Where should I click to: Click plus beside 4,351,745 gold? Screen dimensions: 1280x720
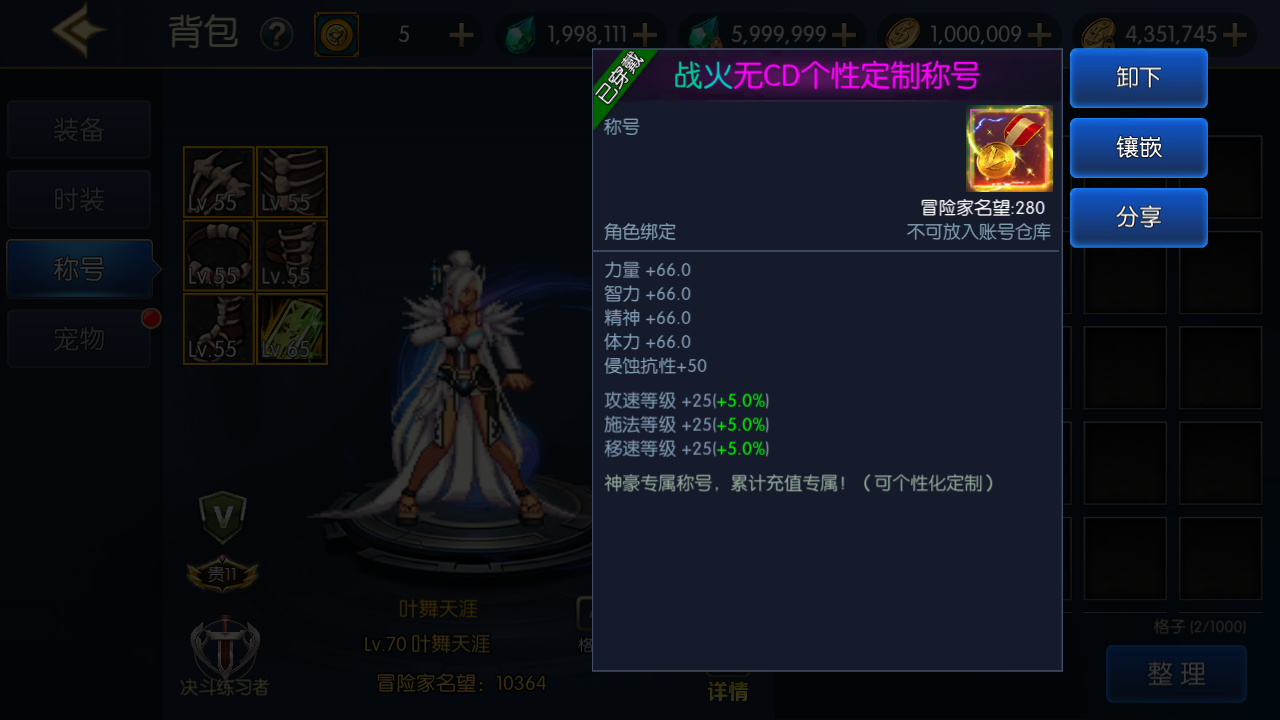1235,35
